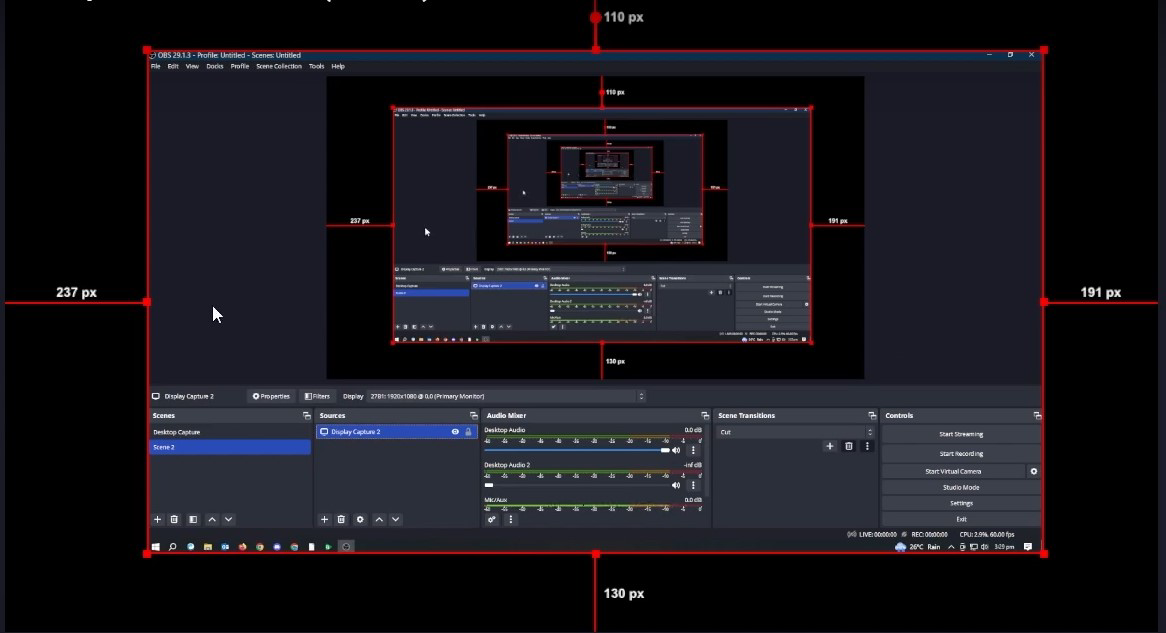The width and height of the screenshot is (1166, 633).
Task: Click Start Virtual Camera
Action: pos(953,472)
